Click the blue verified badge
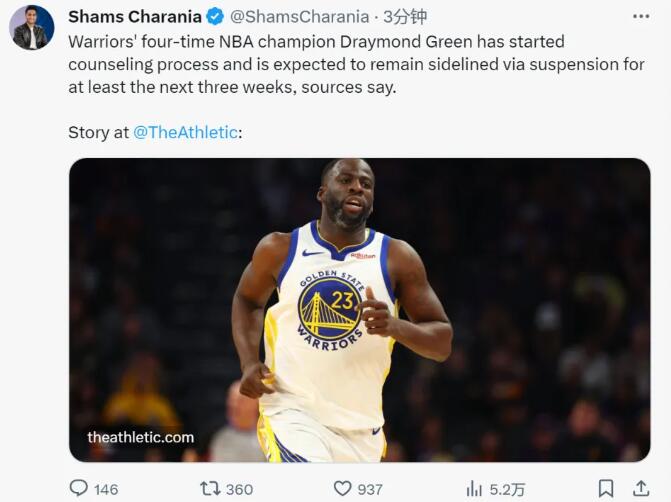This screenshot has width=671, height=502. (x=215, y=17)
